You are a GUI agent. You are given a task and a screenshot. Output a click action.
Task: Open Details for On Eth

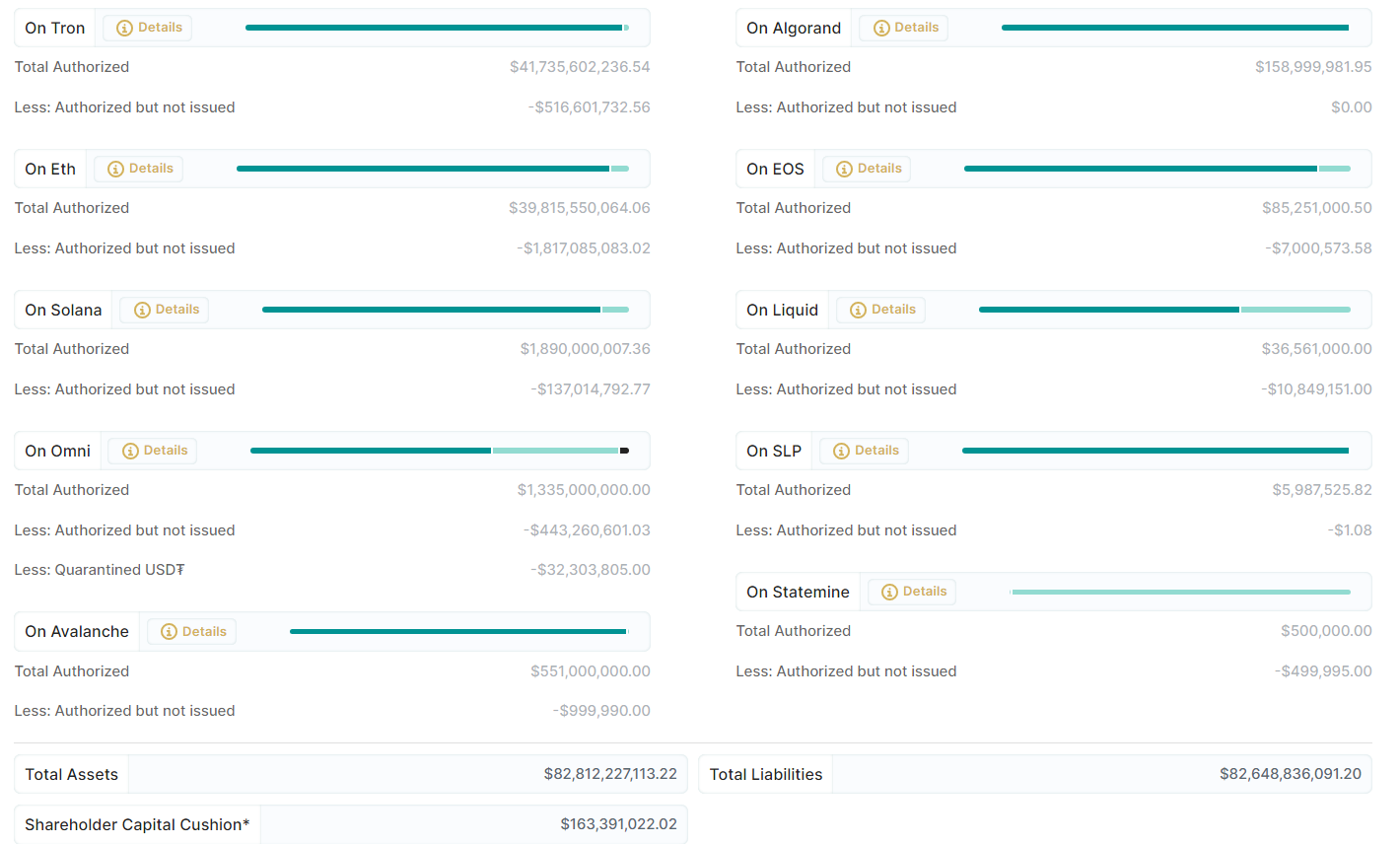coord(139,169)
